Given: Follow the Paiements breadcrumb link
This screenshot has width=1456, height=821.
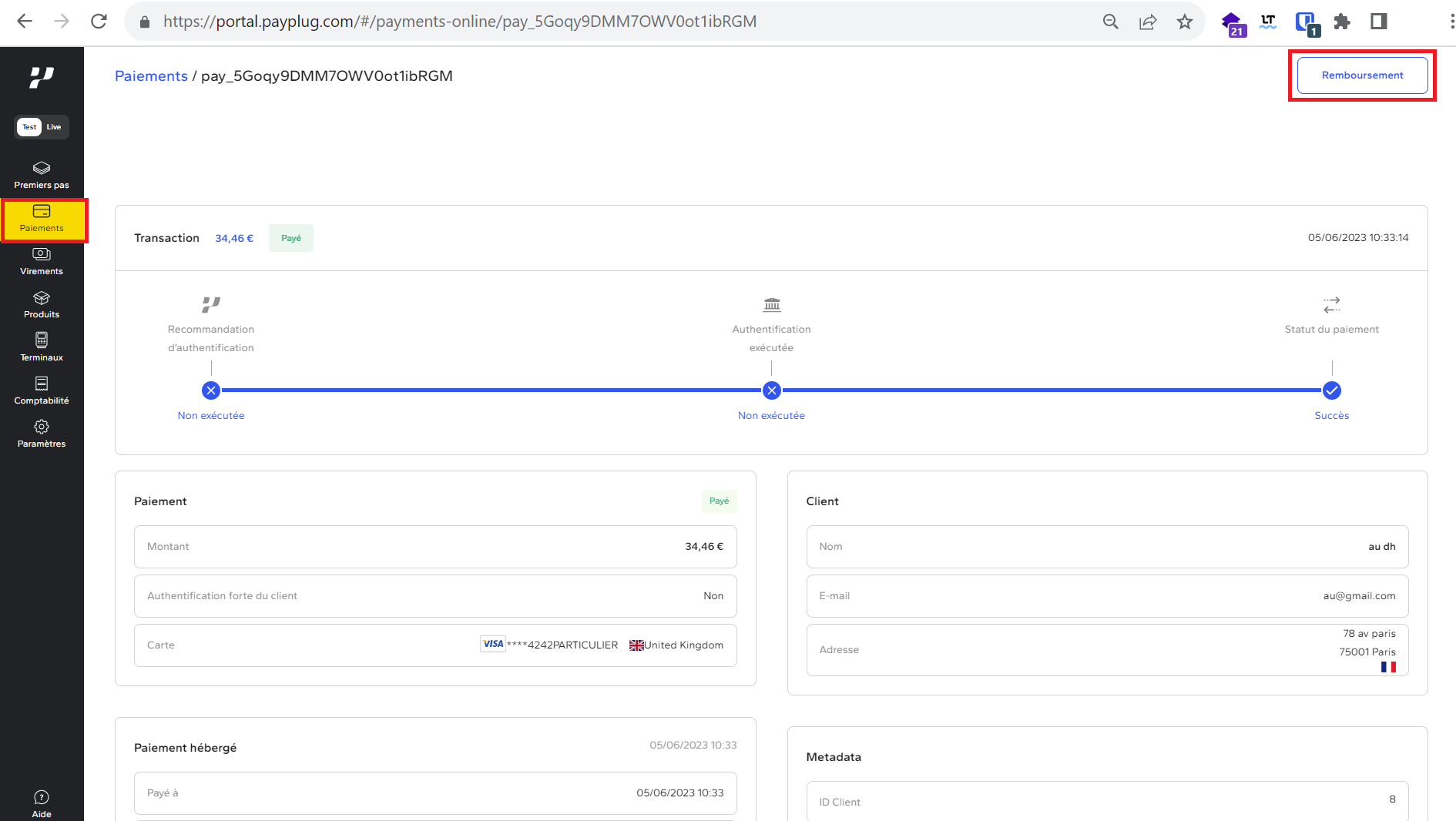Looking at the screenshot, I should 151,76.
